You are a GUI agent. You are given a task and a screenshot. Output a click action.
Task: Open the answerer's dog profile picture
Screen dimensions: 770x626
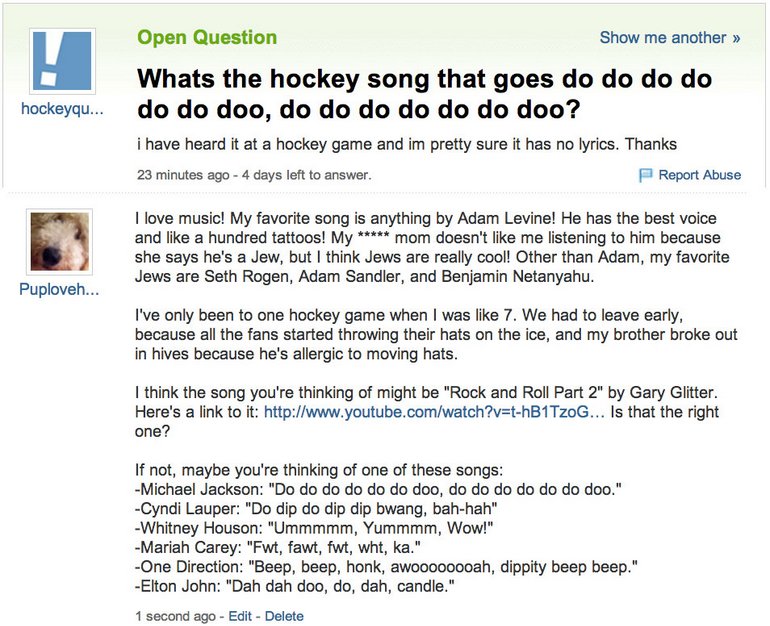[x=59, y=243]
